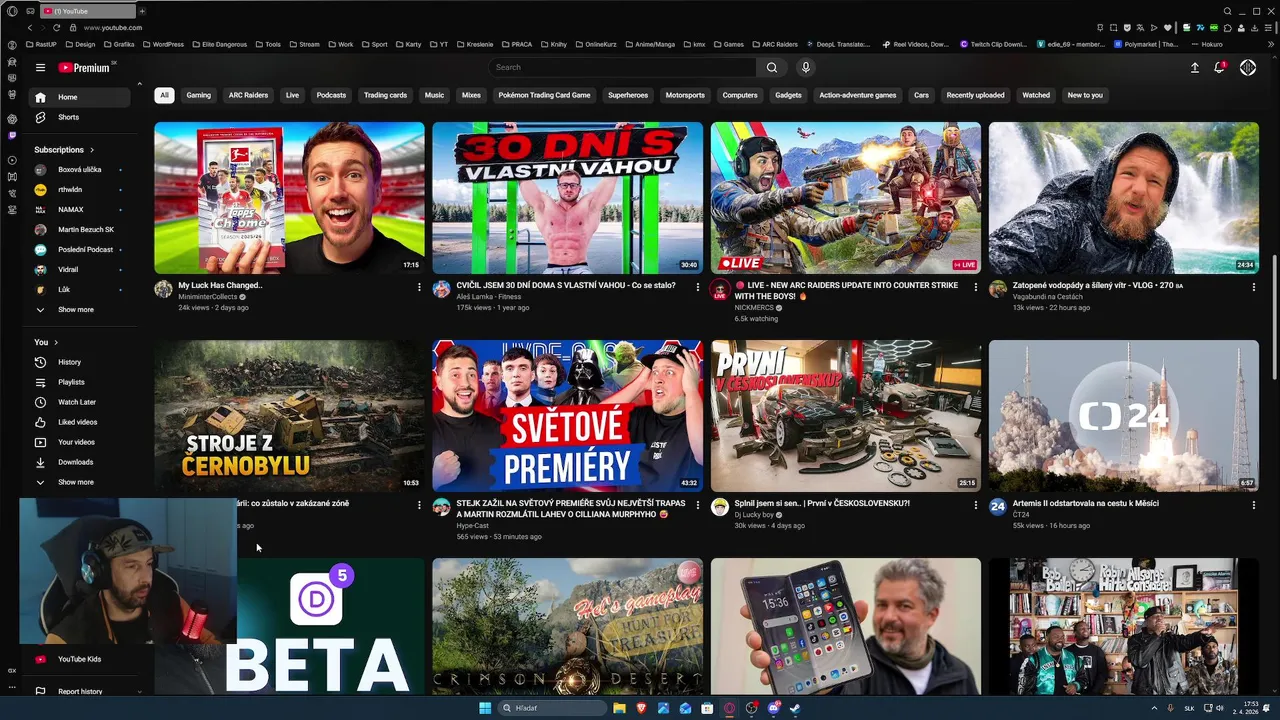Image resolution: width=1280 pixels, height=720 pixels.
Task: Open the Vidrail subscription channel
Action: click(x=80, y=270)
